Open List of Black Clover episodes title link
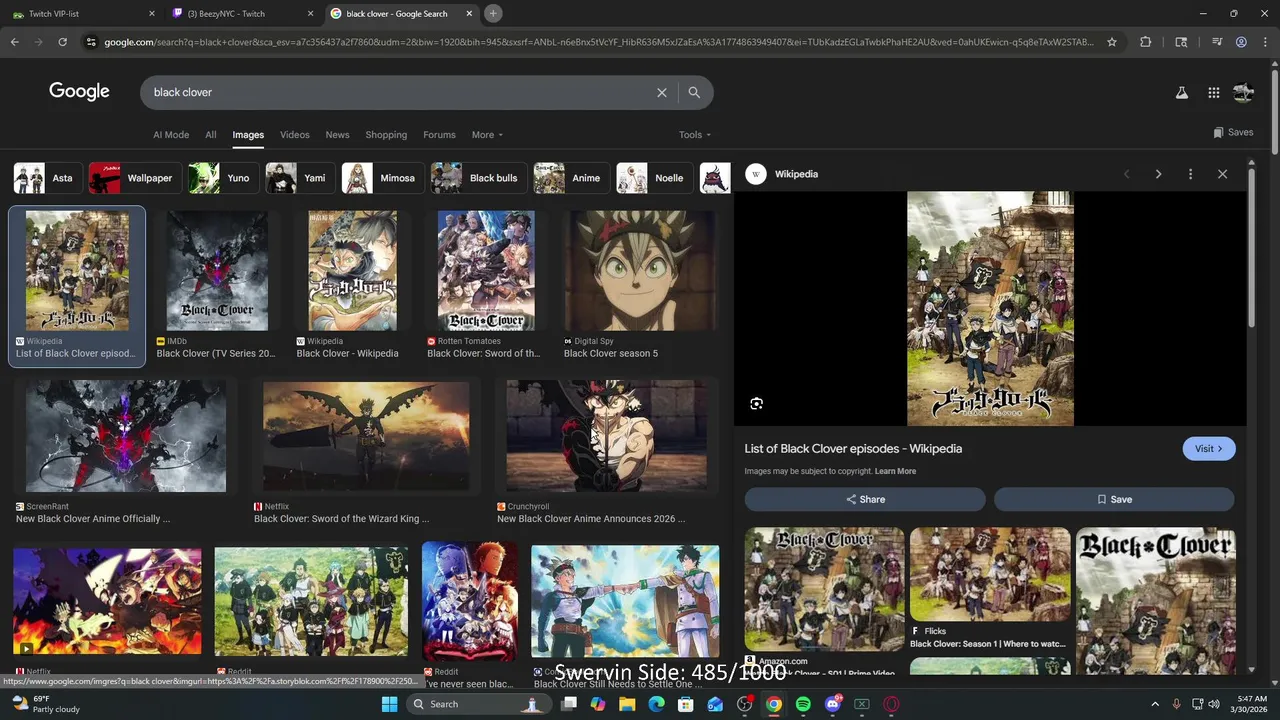Image resolution: width=1280 pixels, height=720 pixels. click(853, 449)
